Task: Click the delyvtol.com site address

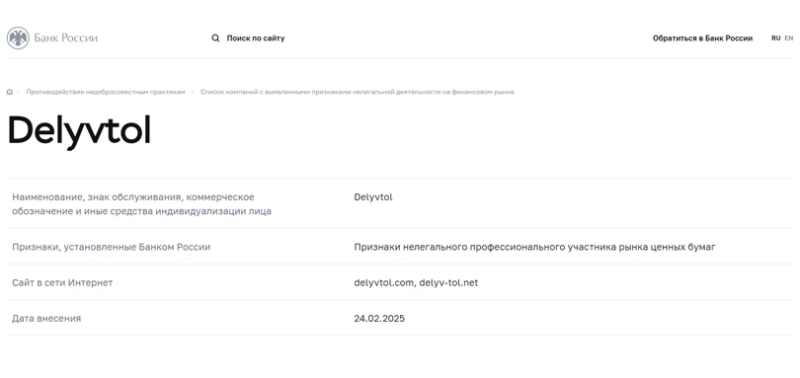Action: click(384, 283)
